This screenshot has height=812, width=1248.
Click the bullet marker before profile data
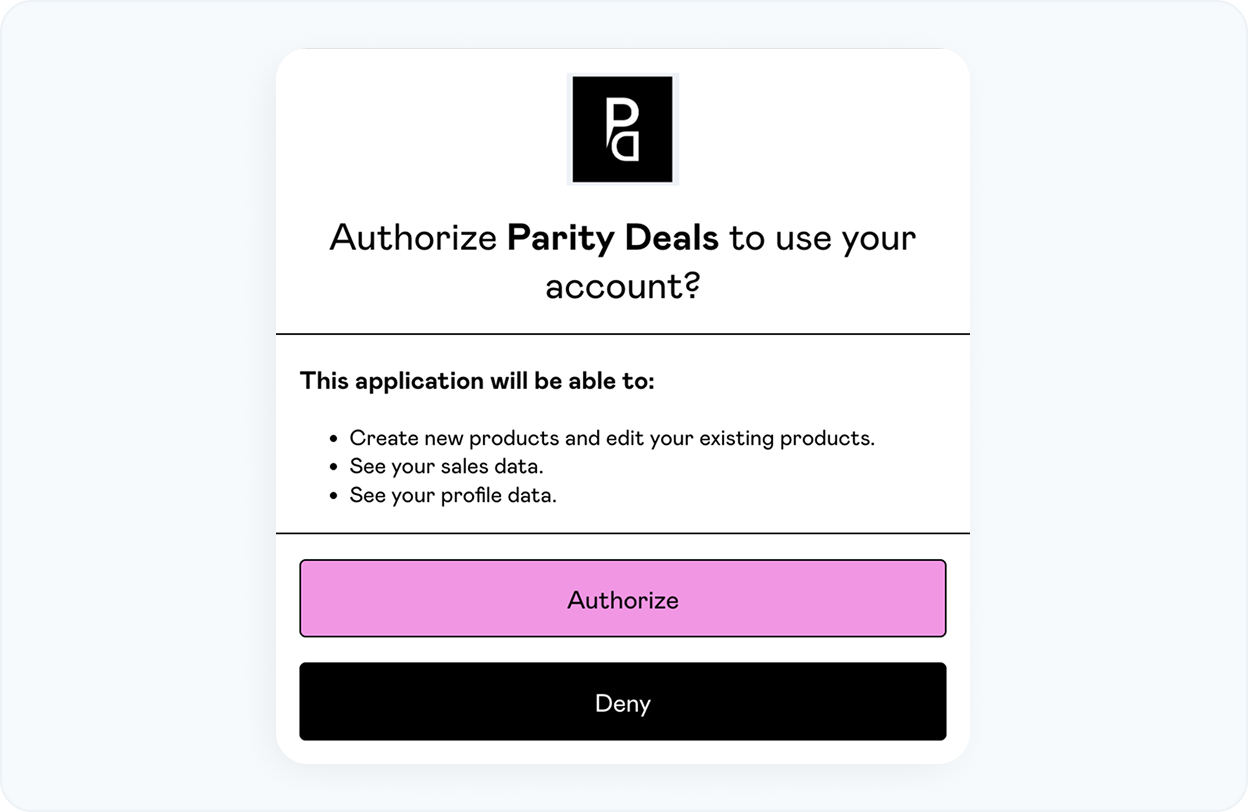tap(333, 494)
